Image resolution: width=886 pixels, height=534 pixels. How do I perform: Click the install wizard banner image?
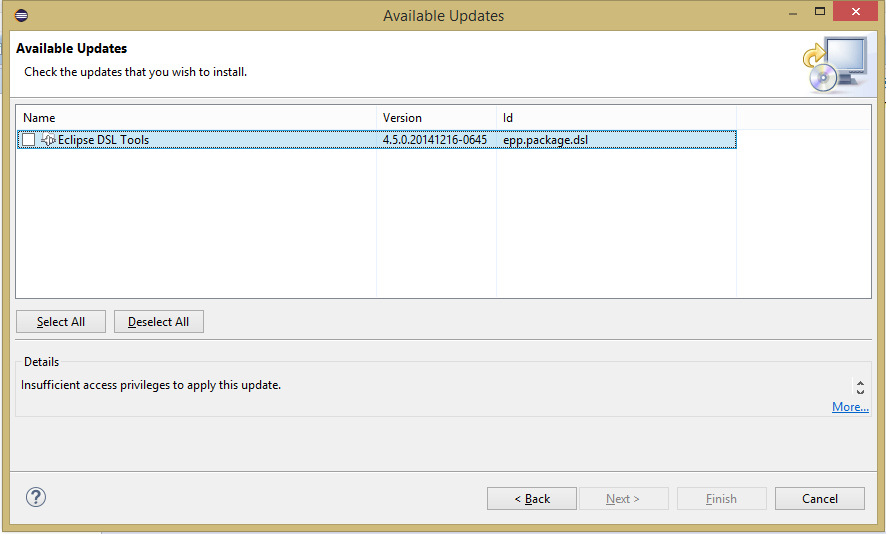[x=835, y=64]
